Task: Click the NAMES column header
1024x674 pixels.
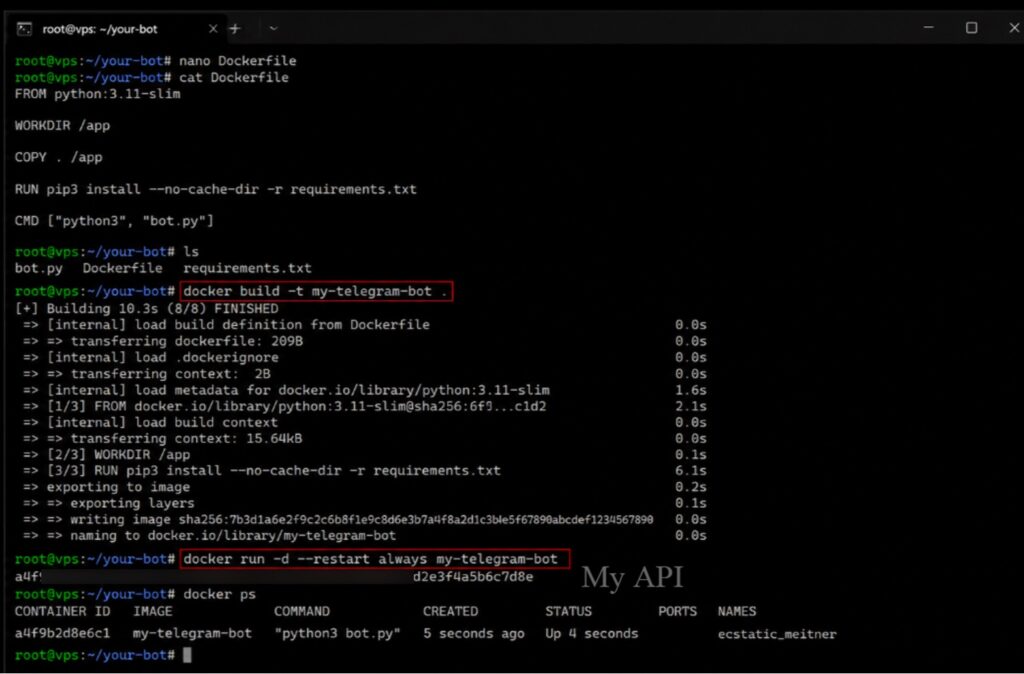Action: (737, 611)
